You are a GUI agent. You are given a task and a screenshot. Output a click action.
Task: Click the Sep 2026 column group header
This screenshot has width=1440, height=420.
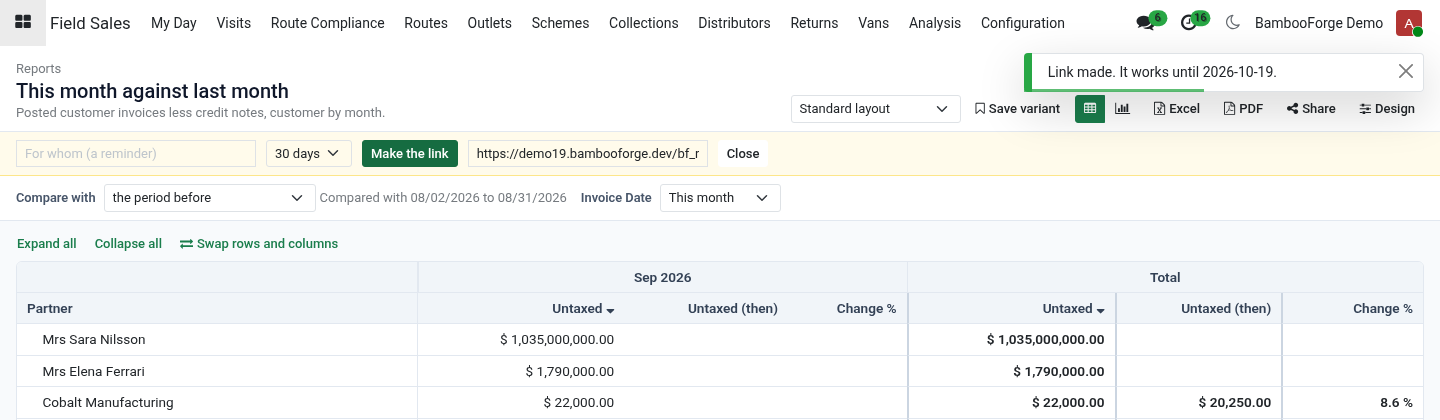point(662,277)
